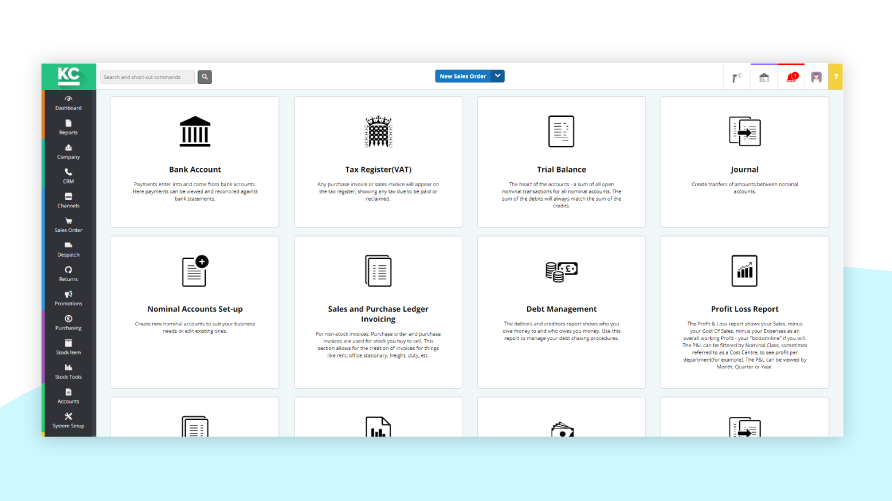Select Sales Order in the sidebar
The image size is (892, 501).
(x=68, y=225)
